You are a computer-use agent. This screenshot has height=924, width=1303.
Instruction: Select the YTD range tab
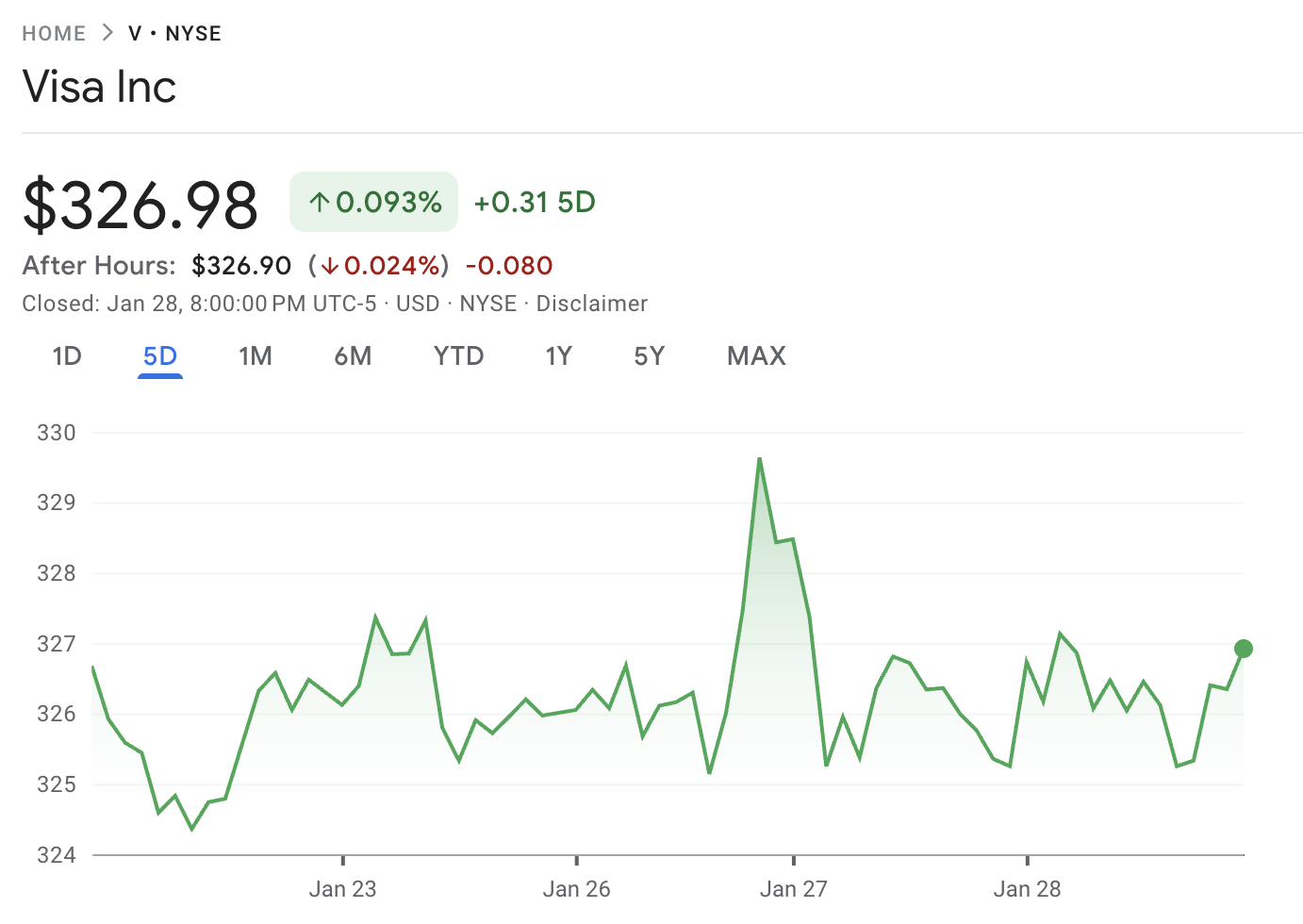click(458, 356)
